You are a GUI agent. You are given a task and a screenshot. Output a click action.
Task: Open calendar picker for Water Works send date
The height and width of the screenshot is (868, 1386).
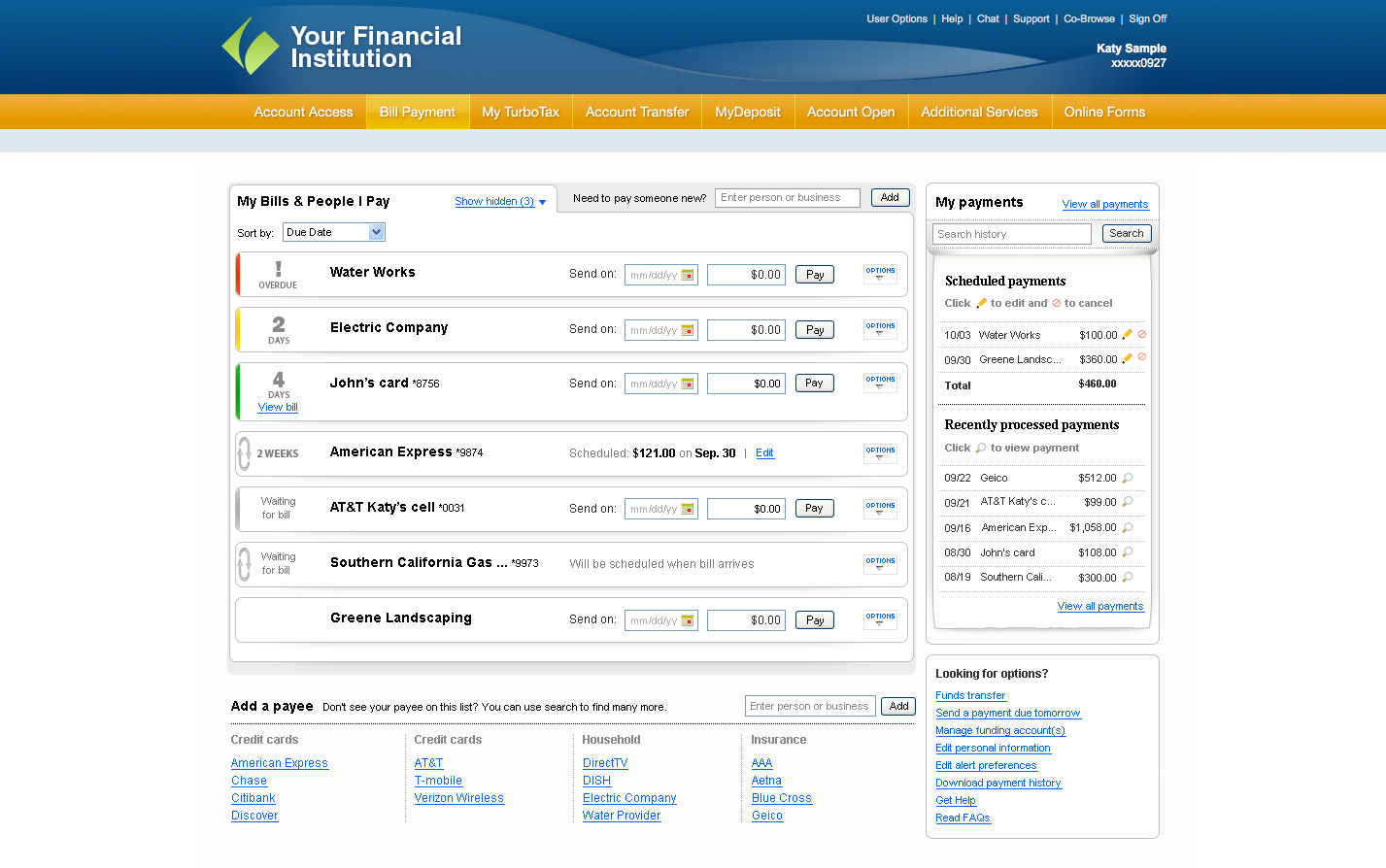tap(691, 274)
